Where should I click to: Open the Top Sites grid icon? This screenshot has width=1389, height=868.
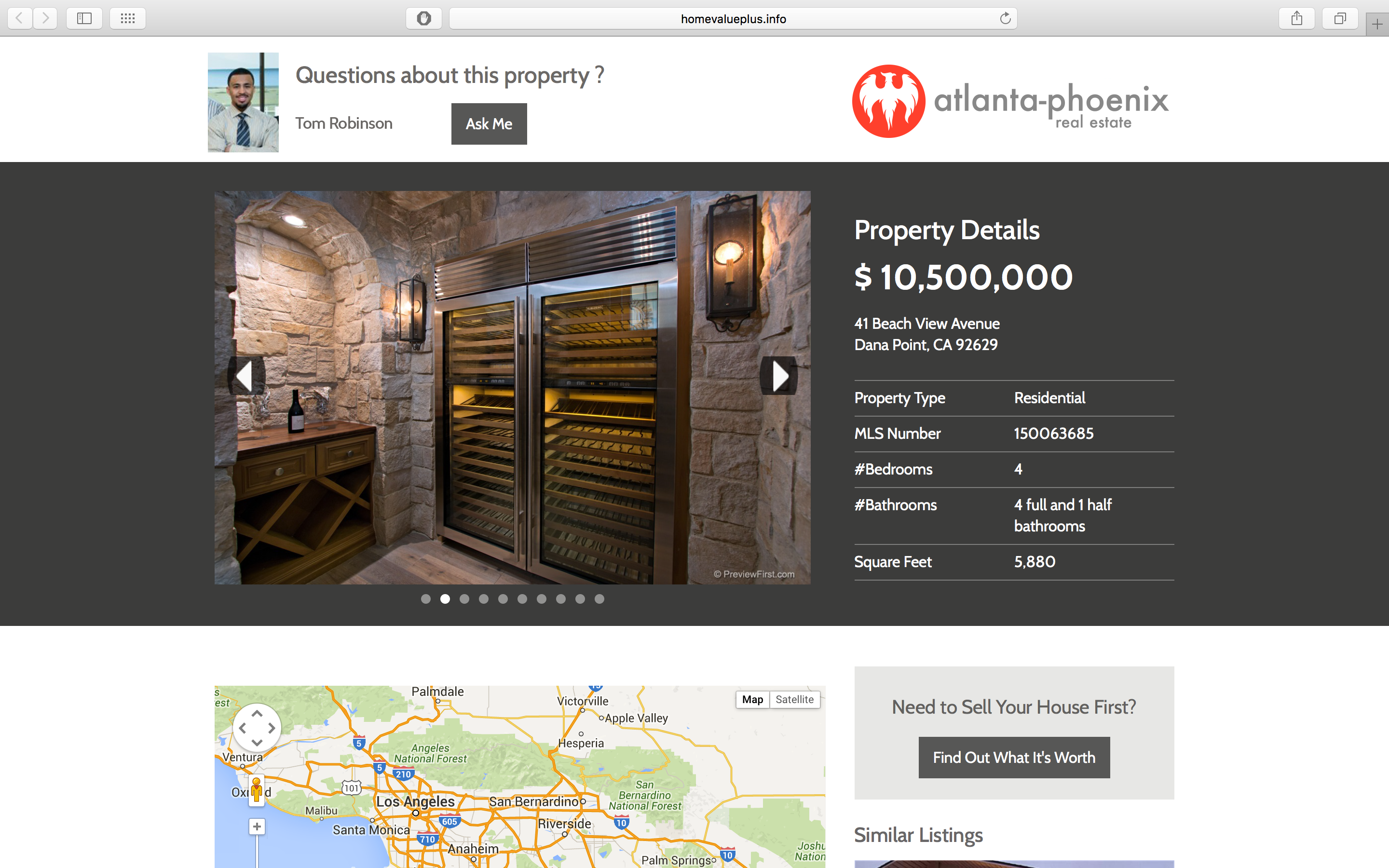coord(127,18)
